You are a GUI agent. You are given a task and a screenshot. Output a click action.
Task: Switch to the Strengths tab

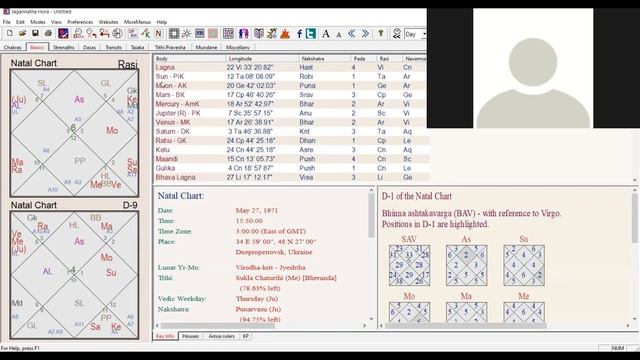pos(64,47)
